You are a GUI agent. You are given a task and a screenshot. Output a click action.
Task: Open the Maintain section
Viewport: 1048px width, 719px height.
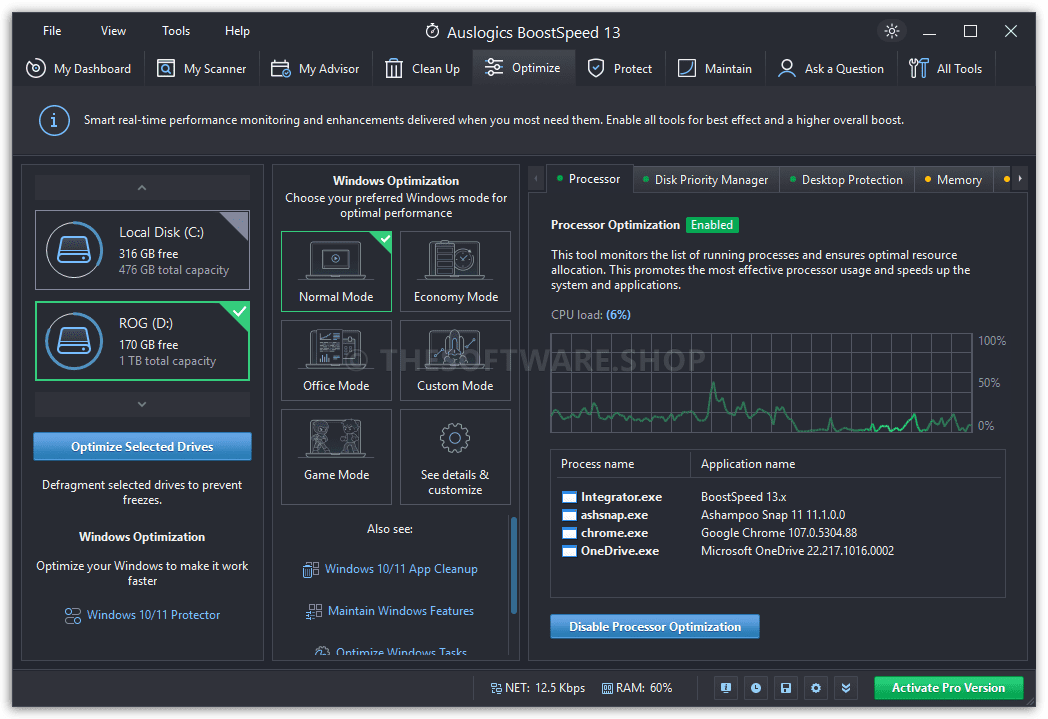[714, 68]
